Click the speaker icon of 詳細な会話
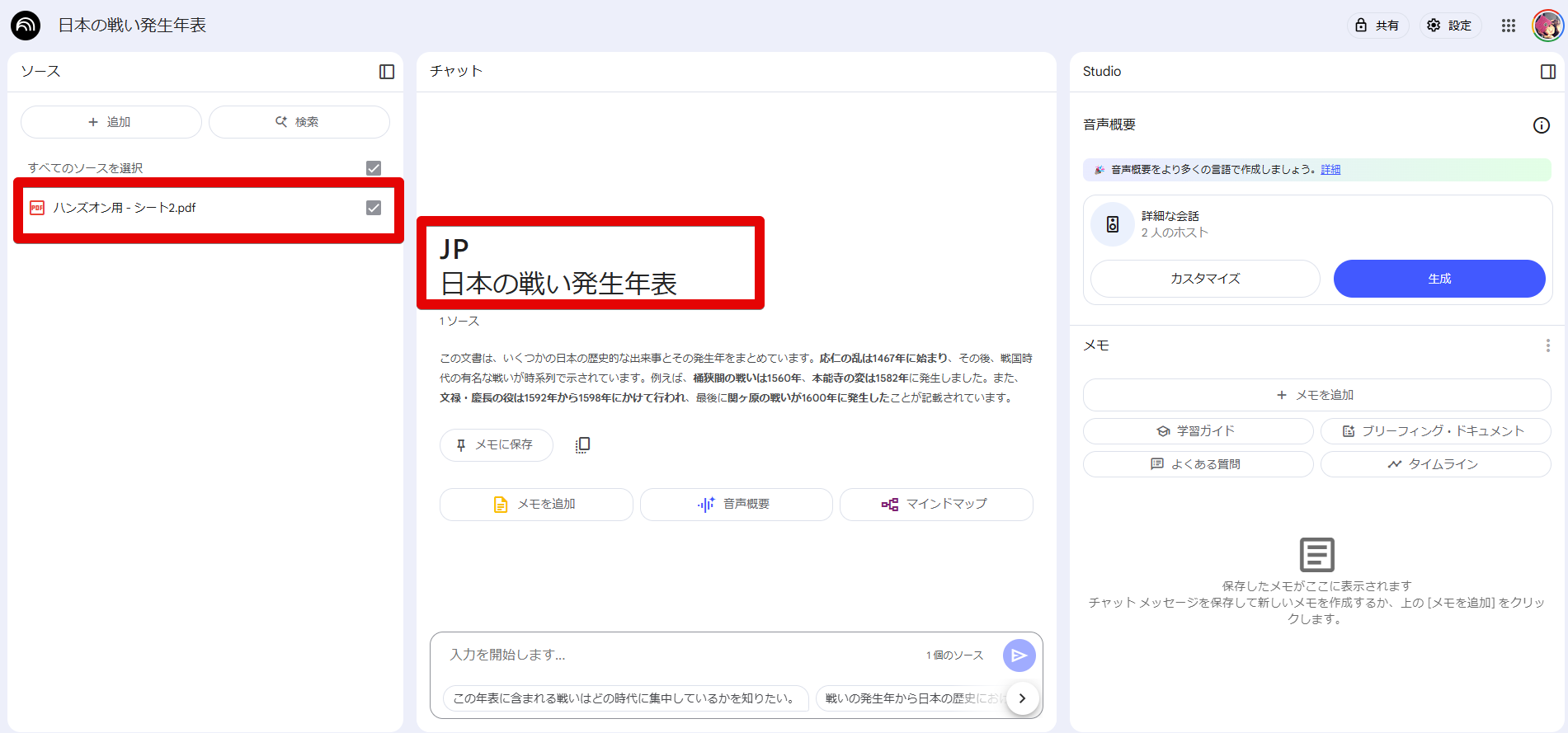This screenshot has height=733, width=1568. (1113, 224)
